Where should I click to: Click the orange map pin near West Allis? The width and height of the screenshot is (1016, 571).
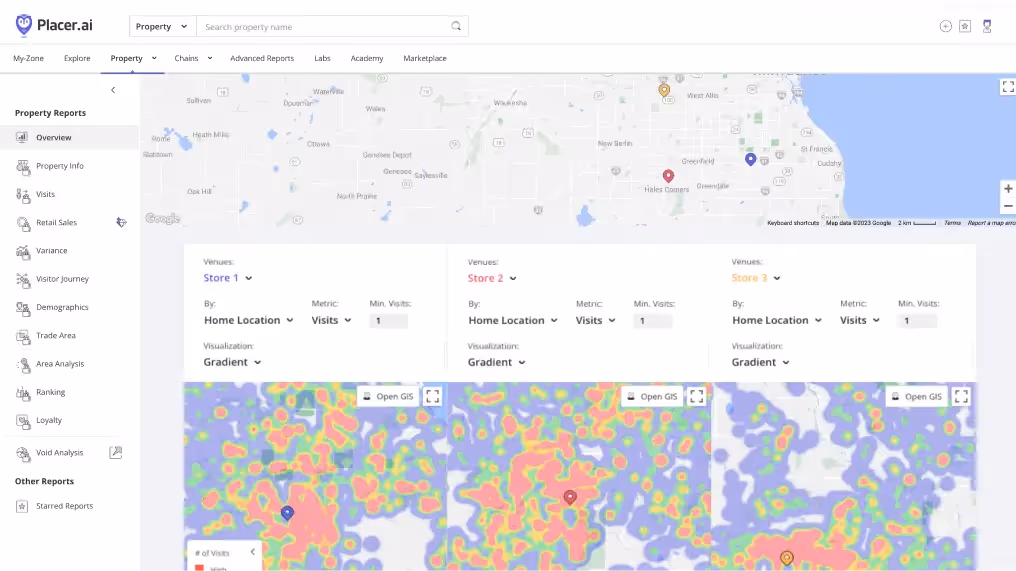(x=664, y=90)
